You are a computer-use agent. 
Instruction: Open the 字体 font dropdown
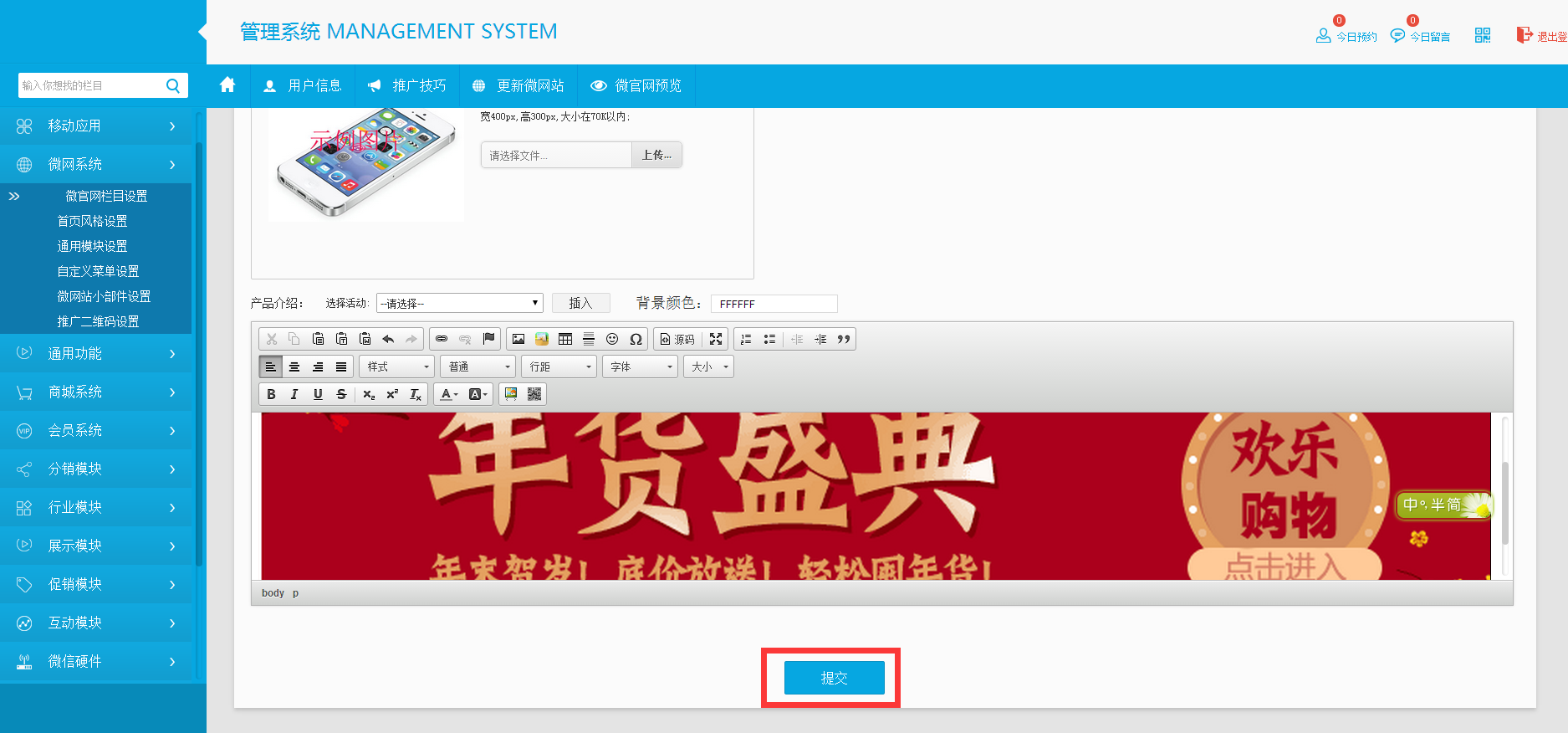point(640,366)
